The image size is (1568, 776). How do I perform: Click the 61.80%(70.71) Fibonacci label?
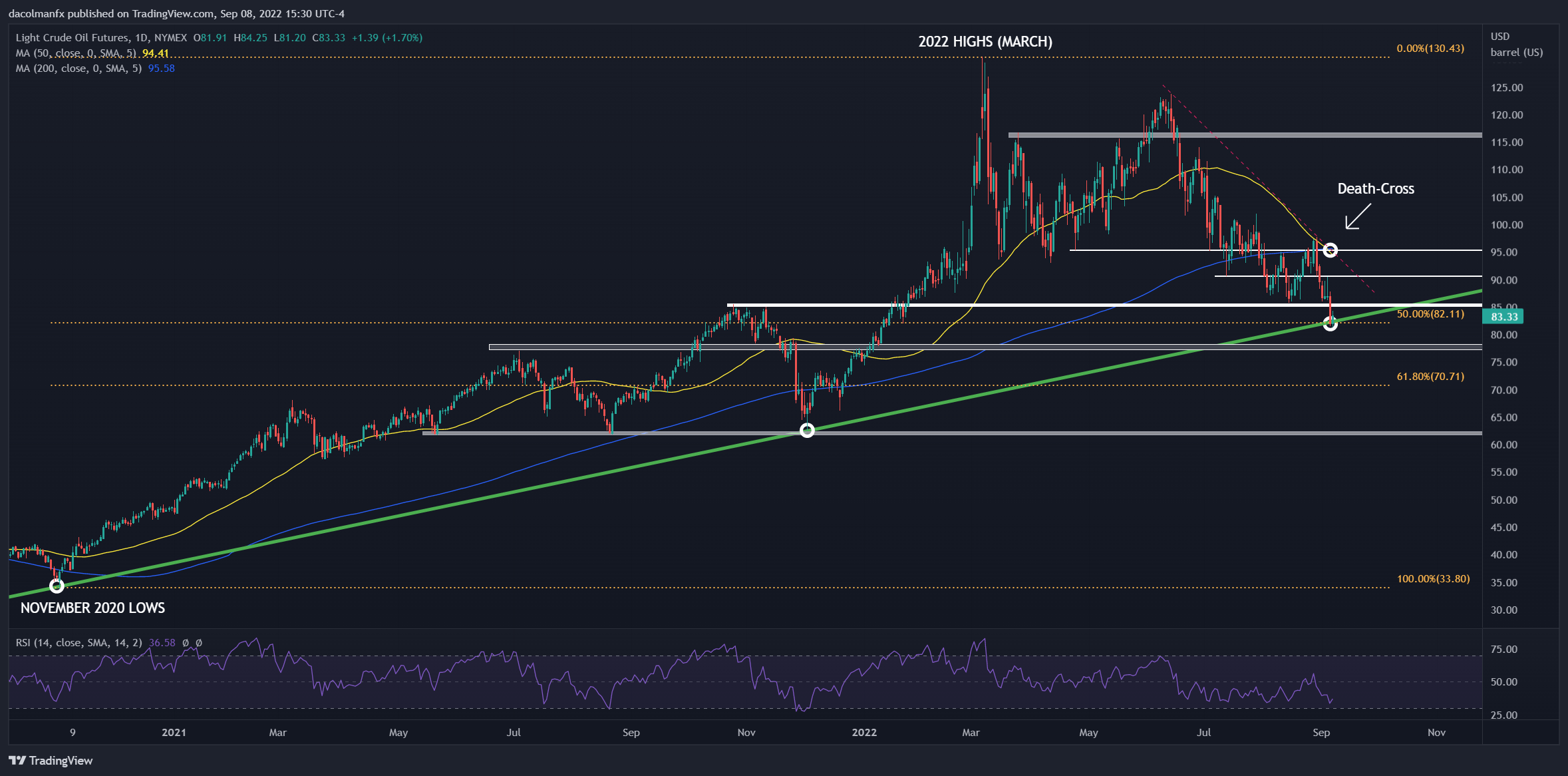pos(1430,377)
